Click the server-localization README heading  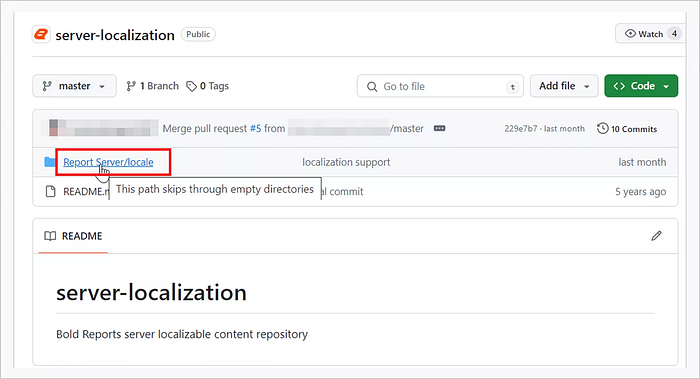[151, 293]
